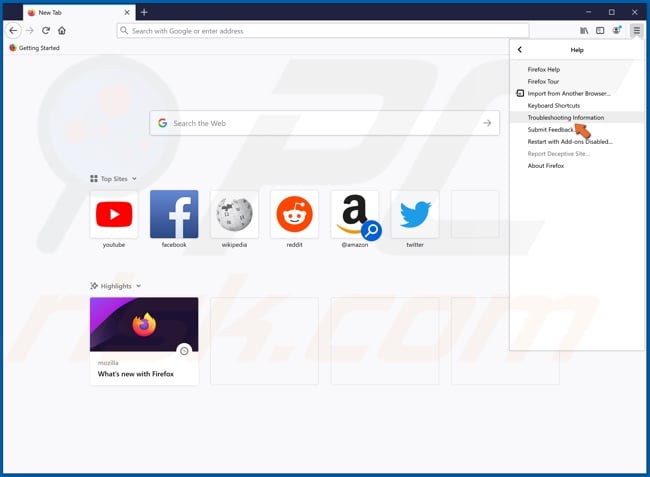Click the forward navigation arrow
This screenshot has width=650, height=477.
tap(29, 31)
